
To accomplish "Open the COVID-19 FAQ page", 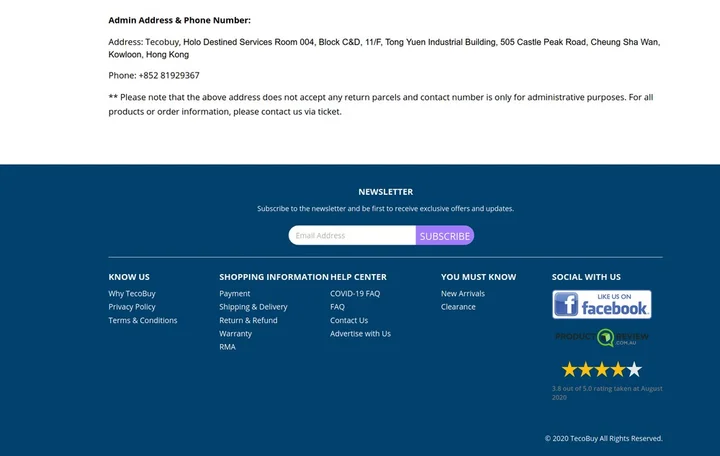I will pyautogui.click(x=355, y=294).
